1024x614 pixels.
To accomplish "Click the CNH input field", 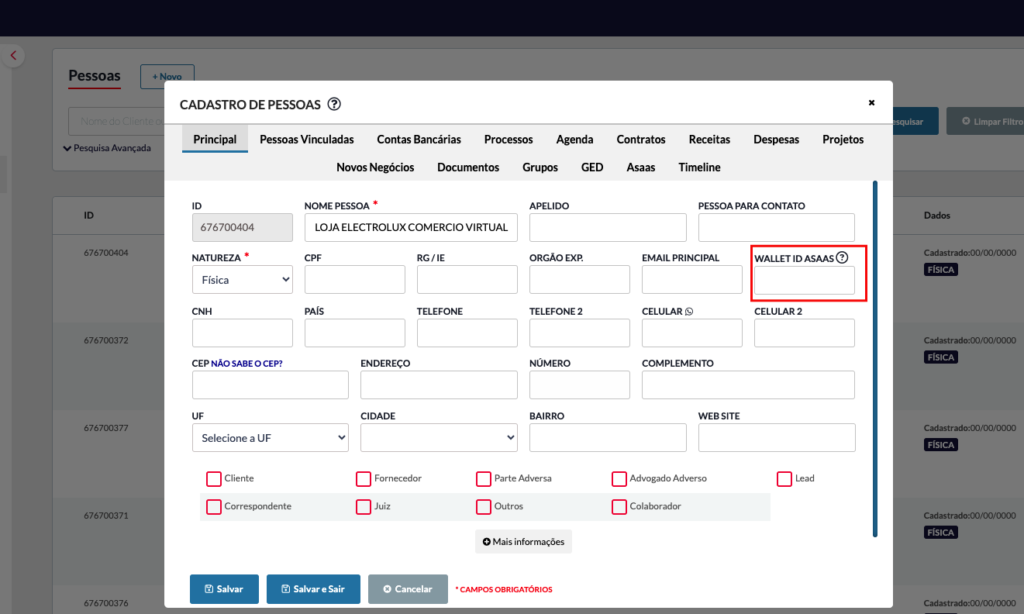I will point(242,333).
